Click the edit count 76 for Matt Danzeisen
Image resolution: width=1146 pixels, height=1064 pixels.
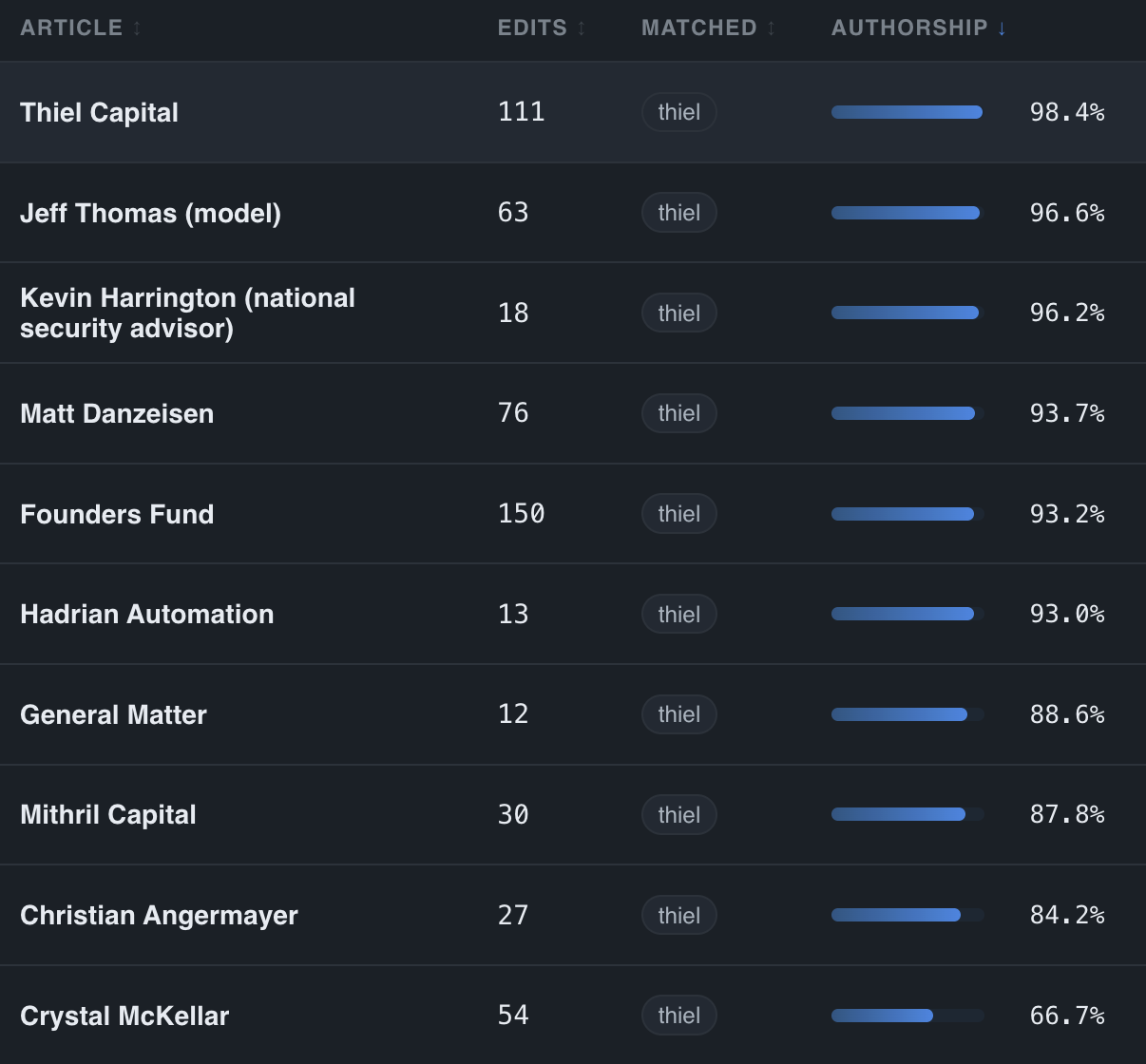pos(513,413)
